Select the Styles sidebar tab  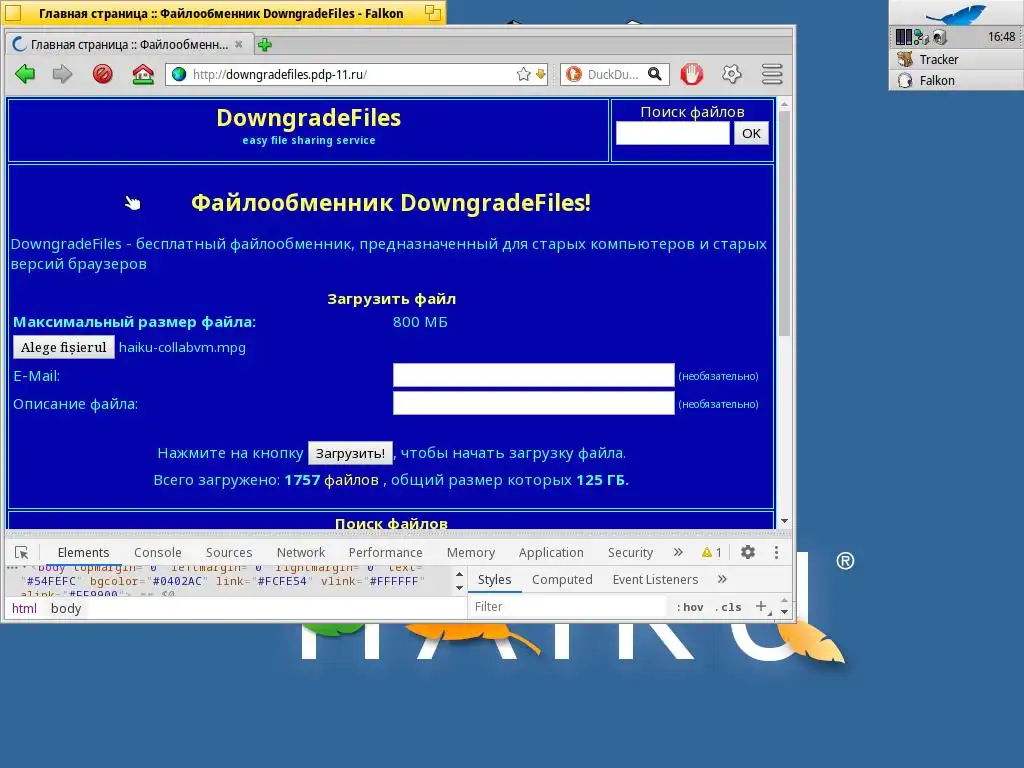pyautogui.click(x=494, y=579)
